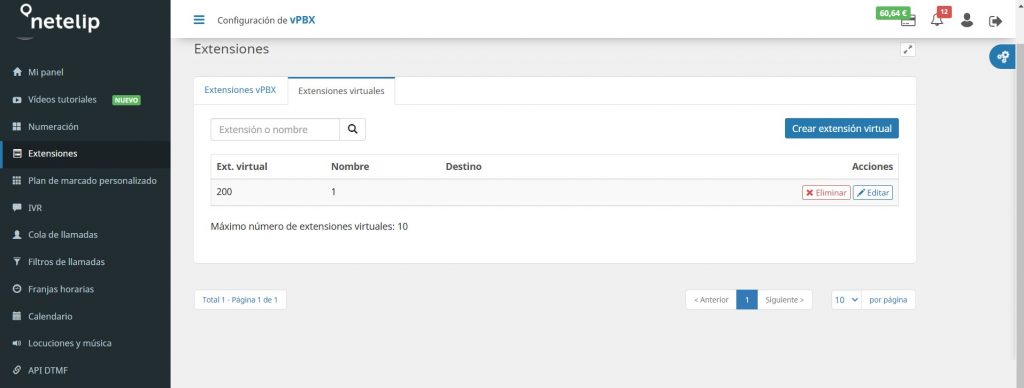1024x388 pixels.
Task: Go to the Siguiente page
Action: tap(784, 300)
